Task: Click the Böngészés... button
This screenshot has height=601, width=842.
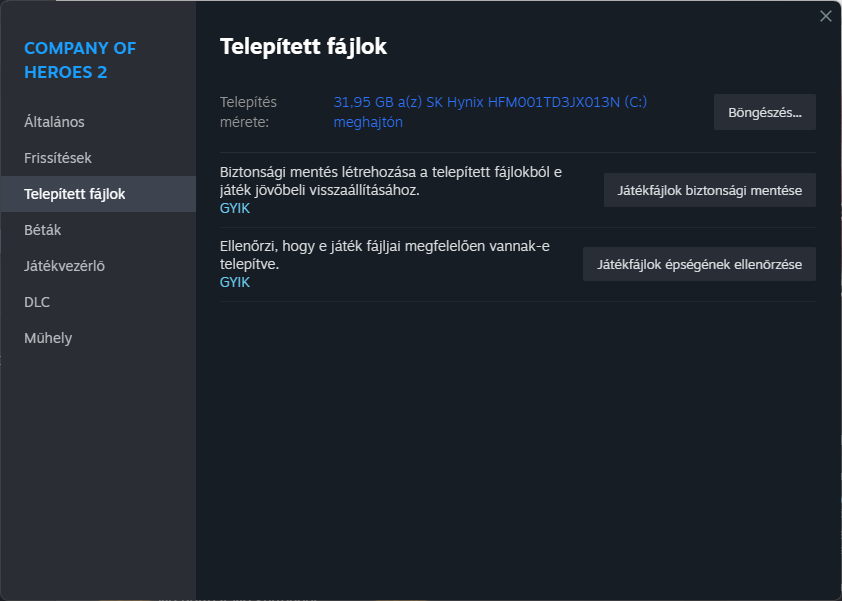Action: click(x=764, y=113)
